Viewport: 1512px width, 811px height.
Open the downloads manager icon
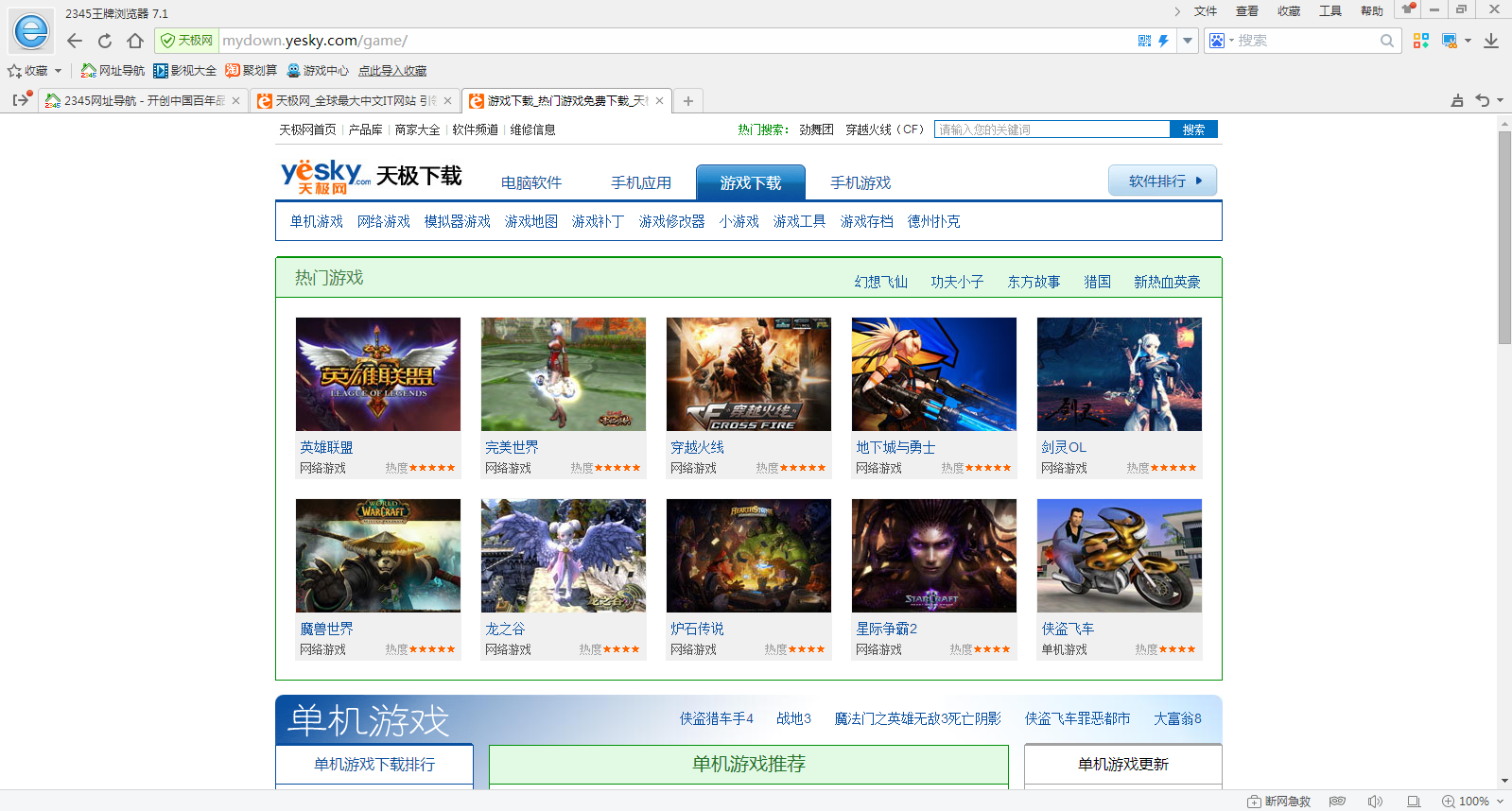1491,41
